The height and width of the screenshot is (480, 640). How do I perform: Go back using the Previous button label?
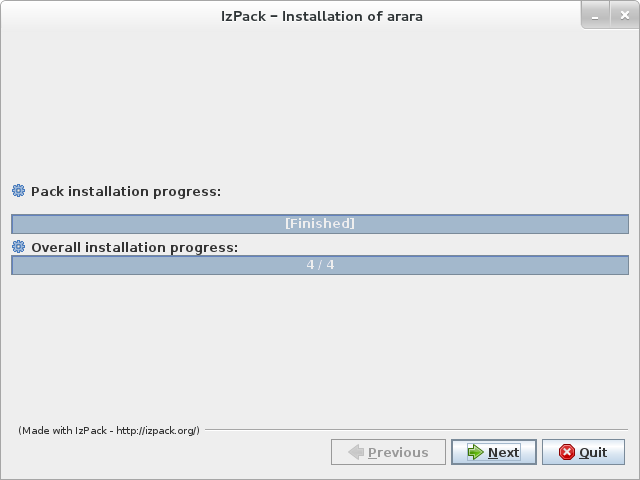point(398,452)
